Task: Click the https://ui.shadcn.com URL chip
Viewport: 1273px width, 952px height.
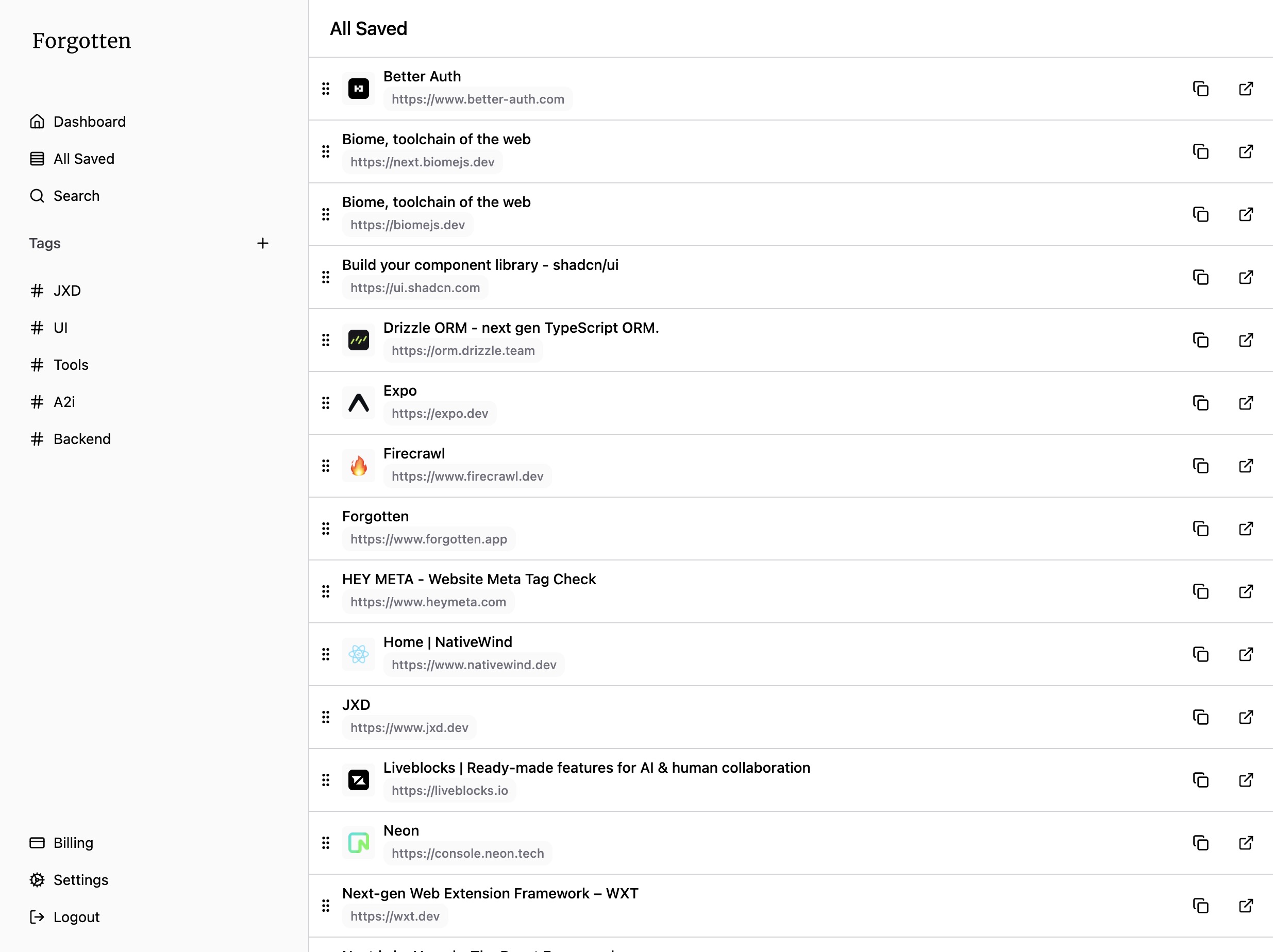Action: click(415, 287)
